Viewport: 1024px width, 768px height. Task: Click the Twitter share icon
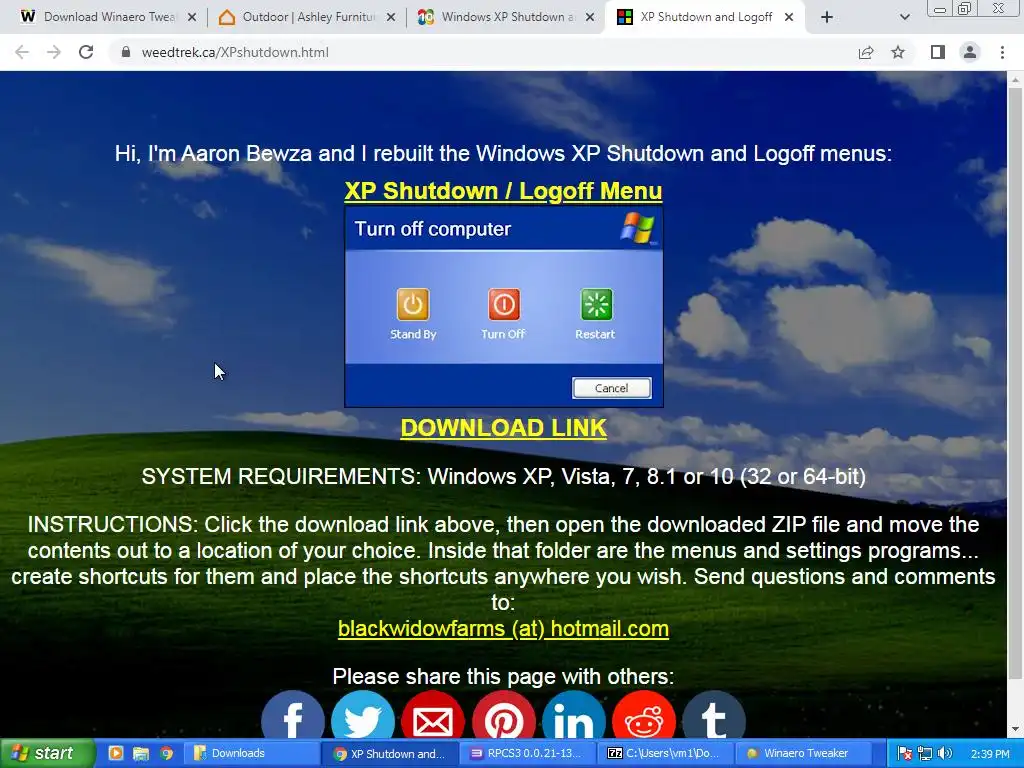tap(362, 716)
